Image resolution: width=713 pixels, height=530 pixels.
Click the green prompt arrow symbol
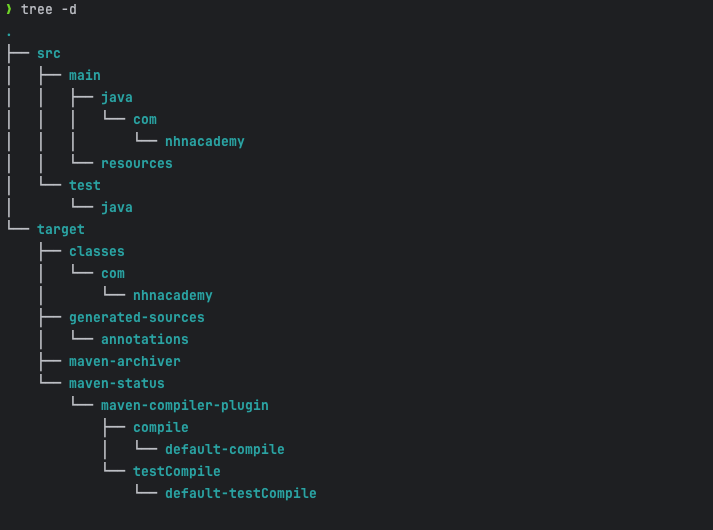[x=9, y=9]
